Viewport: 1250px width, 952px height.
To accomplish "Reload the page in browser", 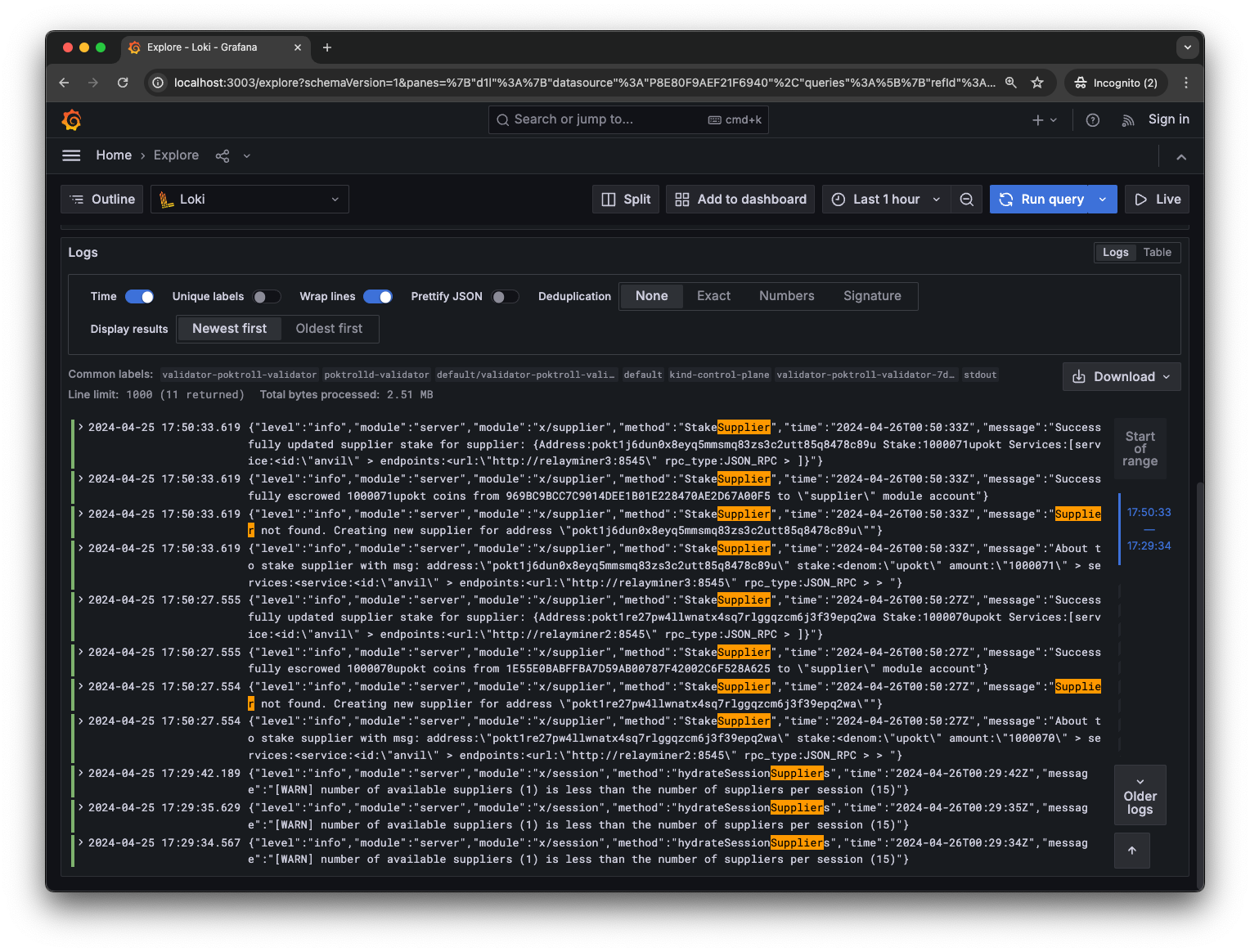I will [x=123, y=83].
